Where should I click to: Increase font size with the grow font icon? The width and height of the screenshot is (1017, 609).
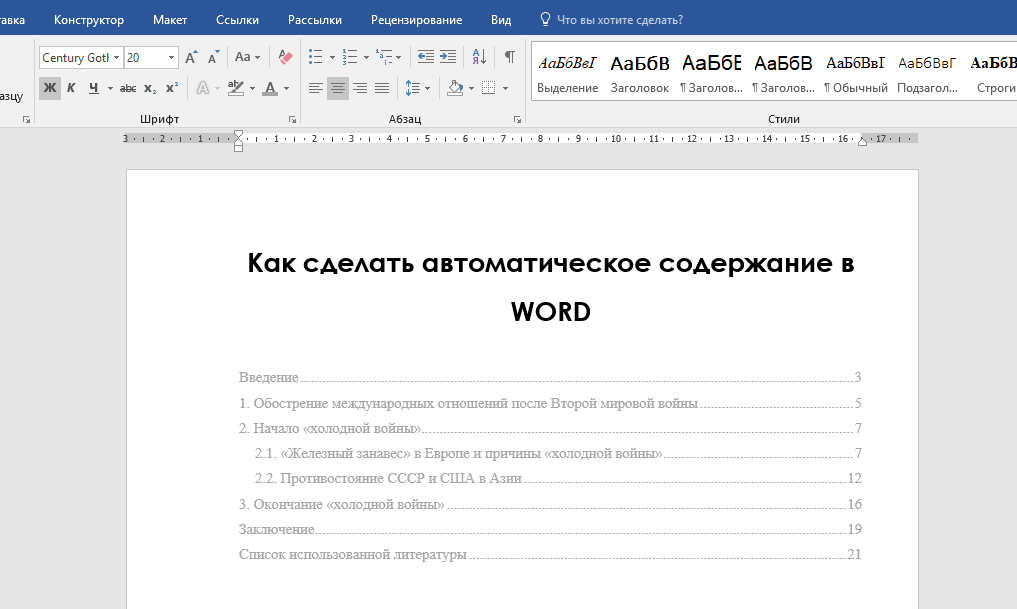191,58
